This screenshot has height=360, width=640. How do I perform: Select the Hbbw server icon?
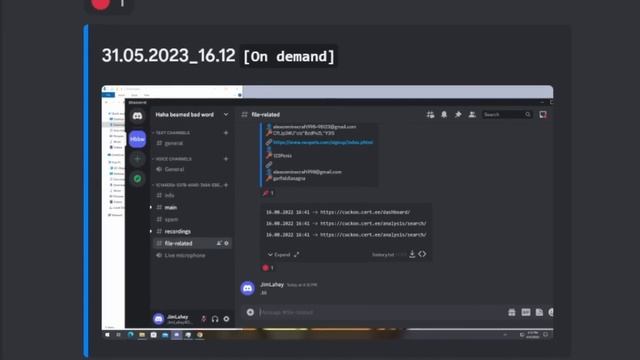(137, 139)
